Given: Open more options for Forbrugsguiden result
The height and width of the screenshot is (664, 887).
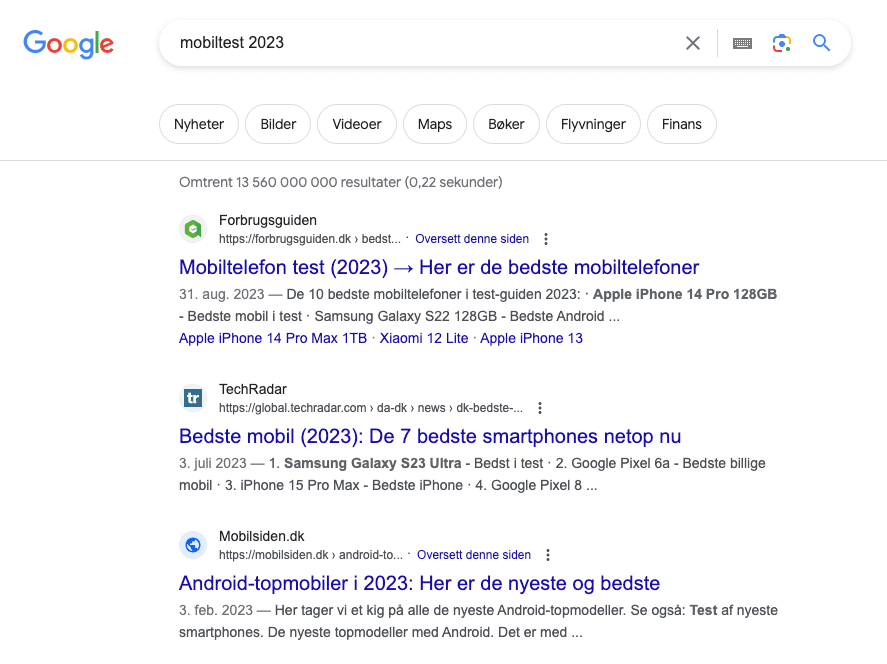Looking at the screenshot, I should pyautogui.click(x=546, y=239).
